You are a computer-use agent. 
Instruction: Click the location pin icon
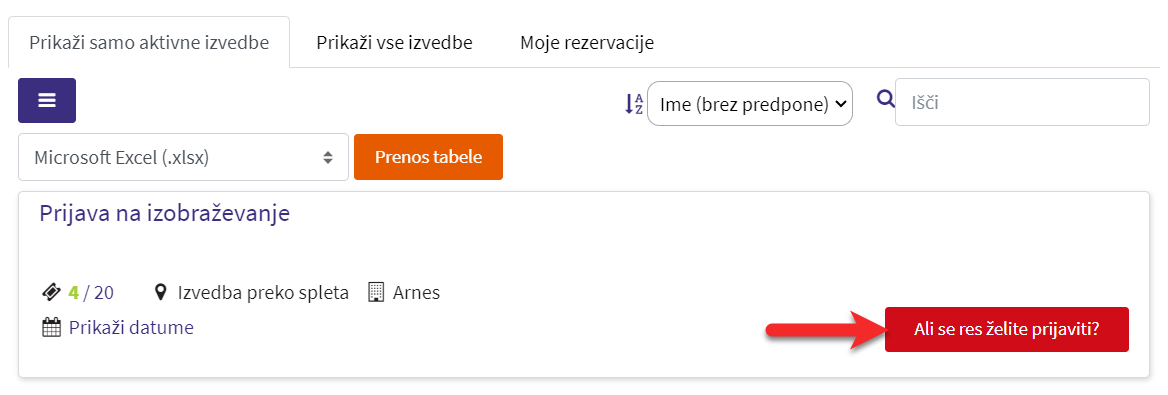(x=159, y=292)
